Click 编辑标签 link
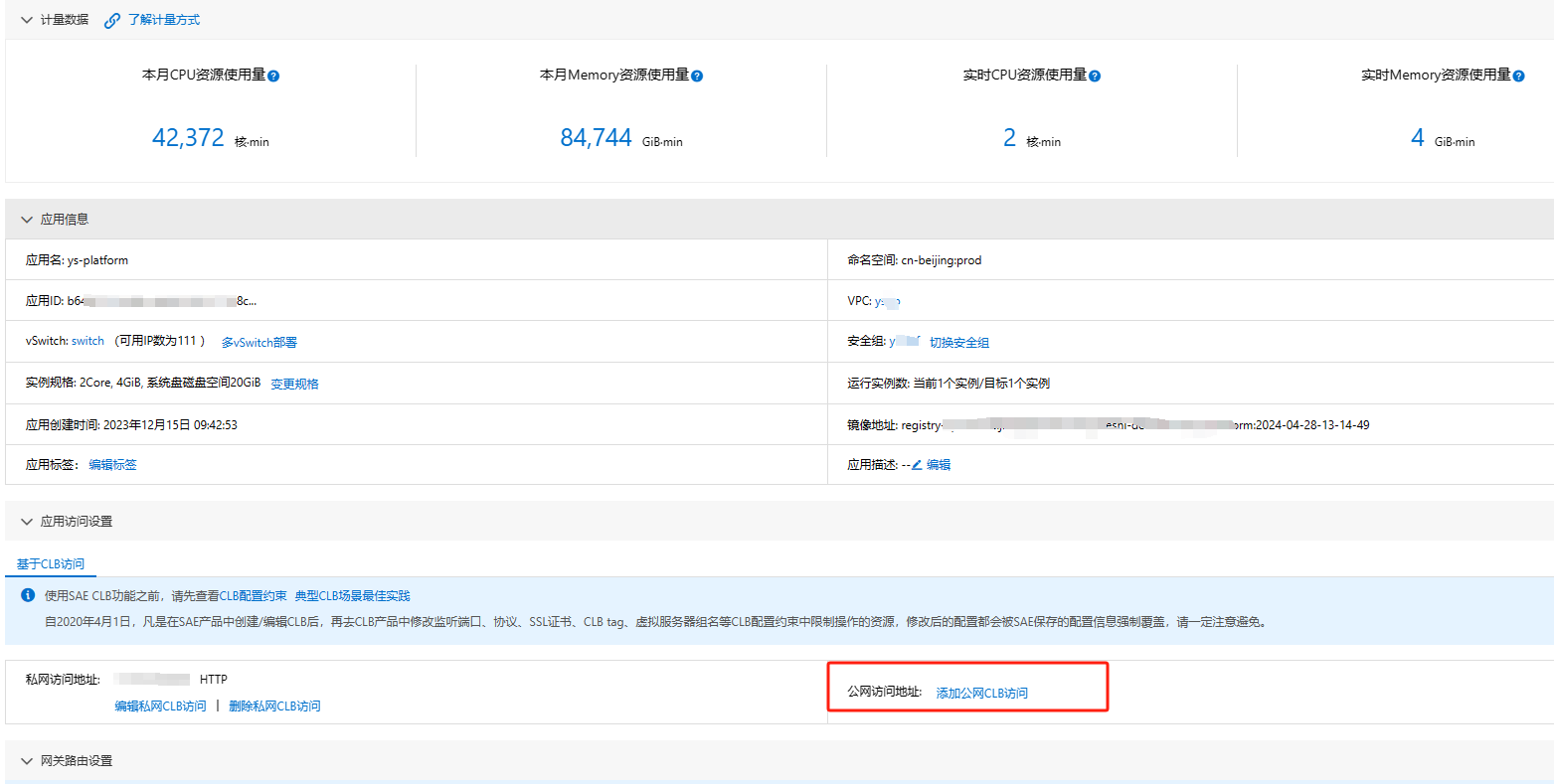 click(x=113, y=465)
